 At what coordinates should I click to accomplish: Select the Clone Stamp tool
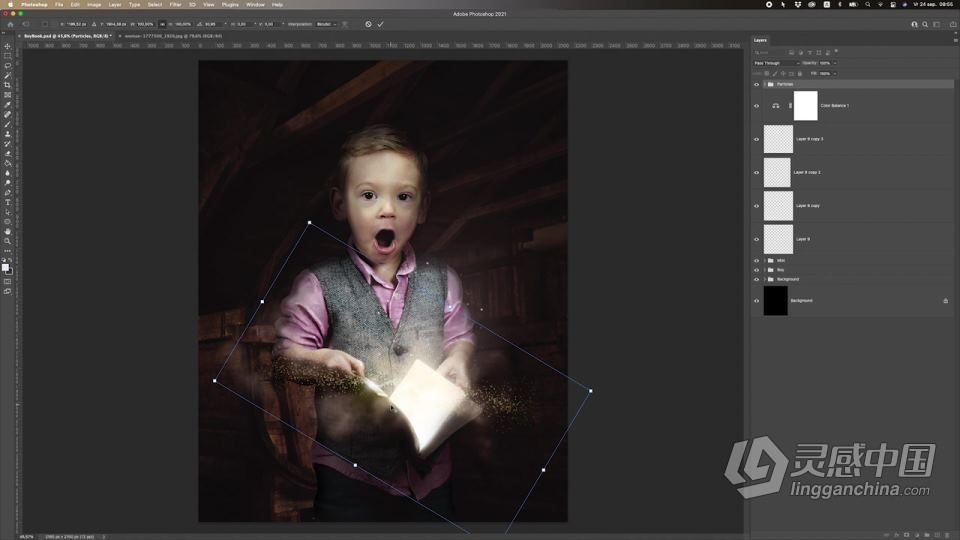7,135
